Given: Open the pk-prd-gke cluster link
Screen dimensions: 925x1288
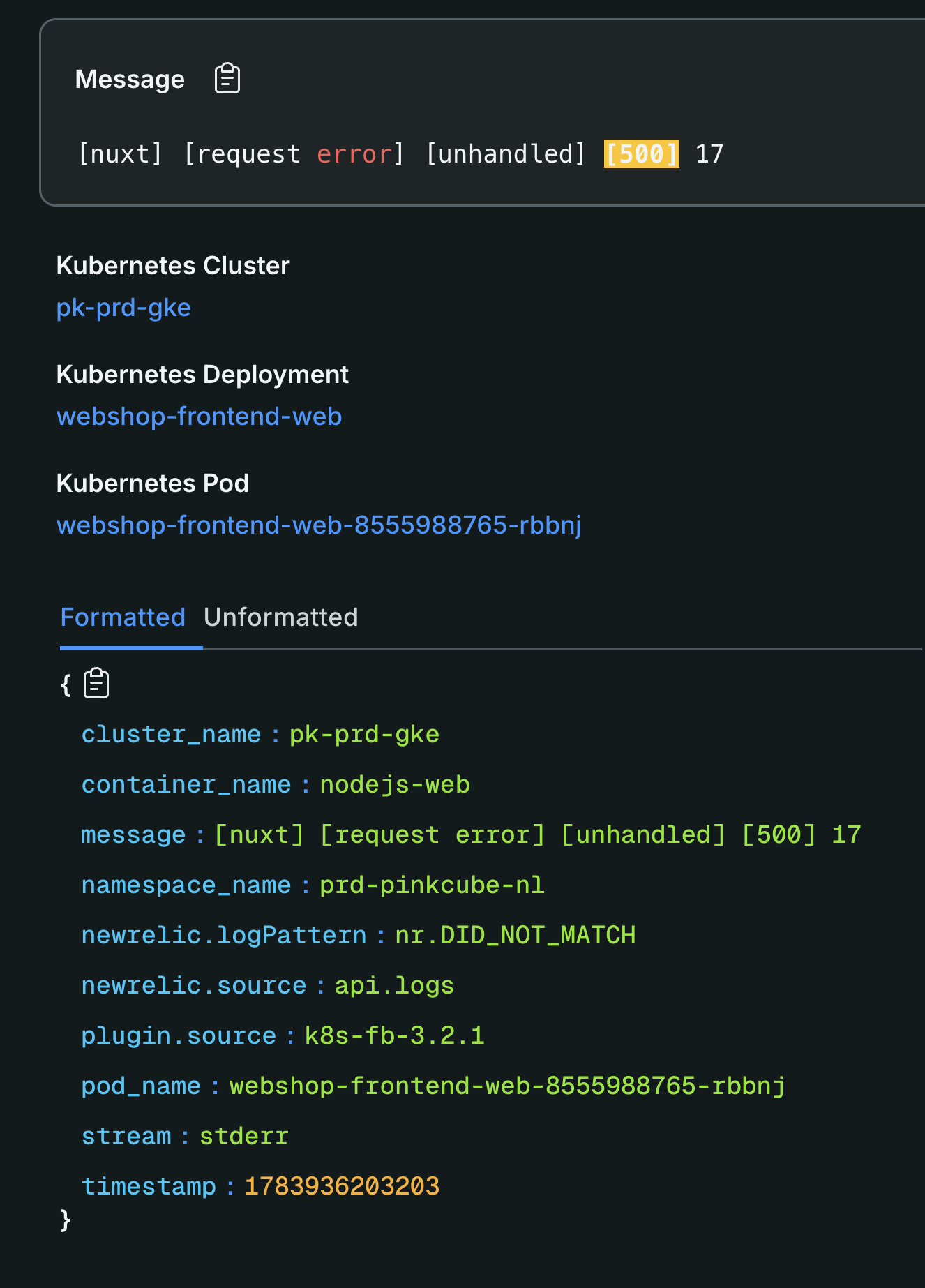Looking at the screenshot, I should click(123, 308).
